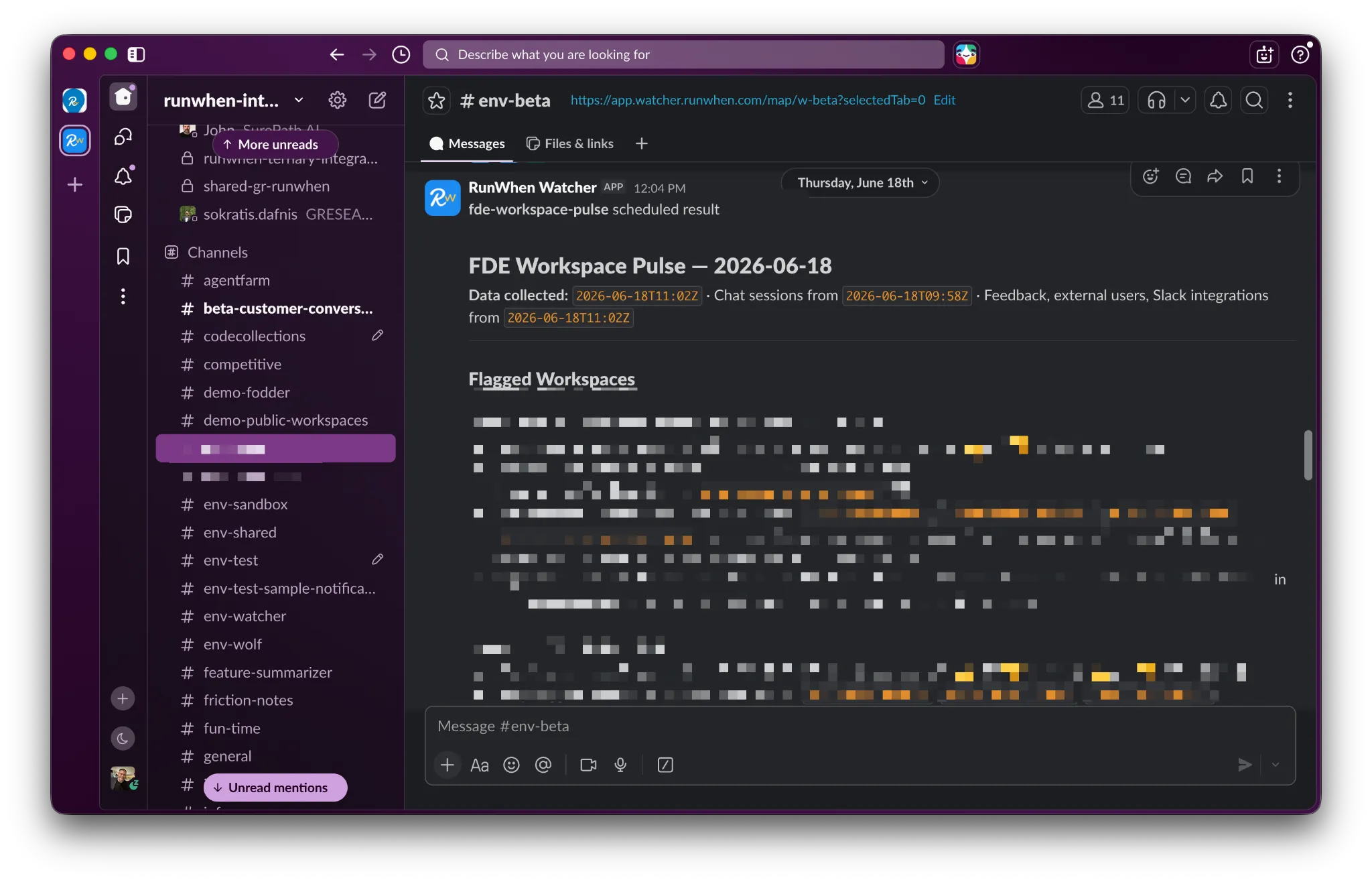
Task: Open the emoji picker
Action: [x=511, y=765]
